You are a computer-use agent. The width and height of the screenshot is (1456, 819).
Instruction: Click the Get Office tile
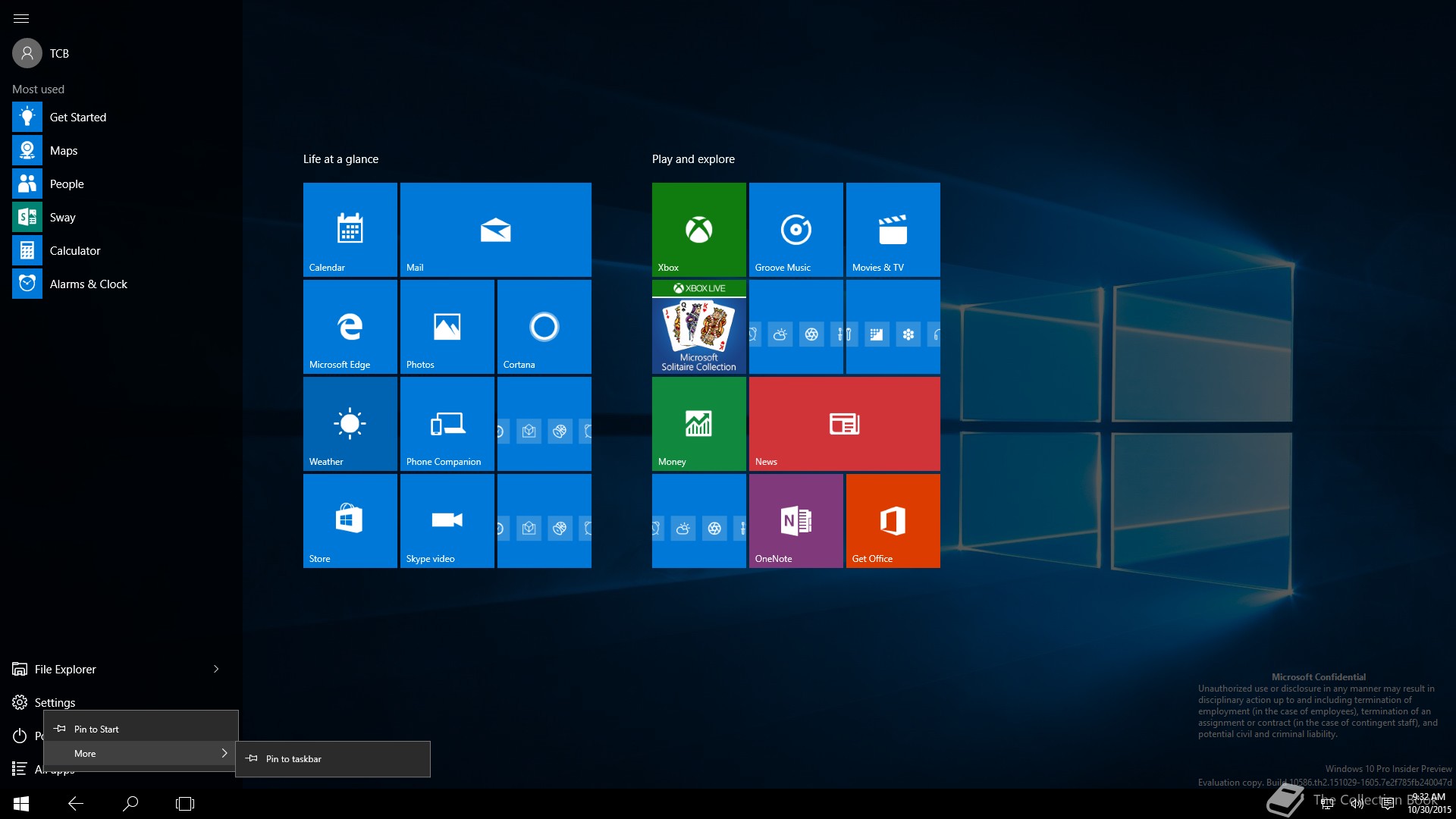pyautogui.click(x=893, y=520)
